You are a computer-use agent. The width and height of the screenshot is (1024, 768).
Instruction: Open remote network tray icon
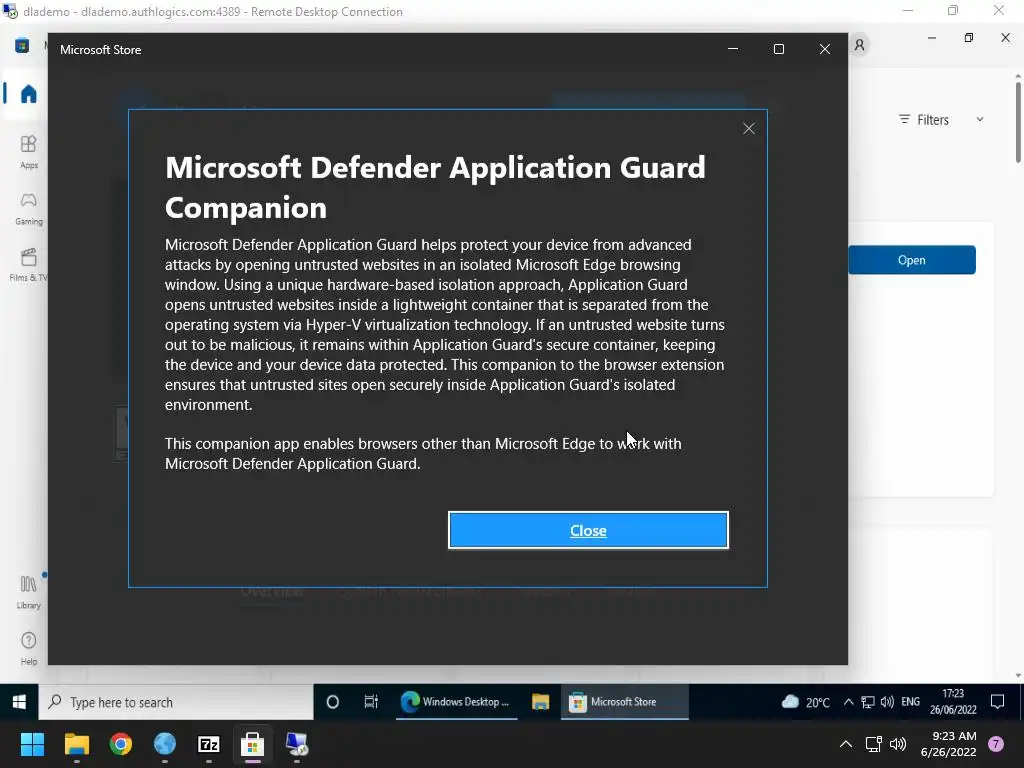coord(867,702)
